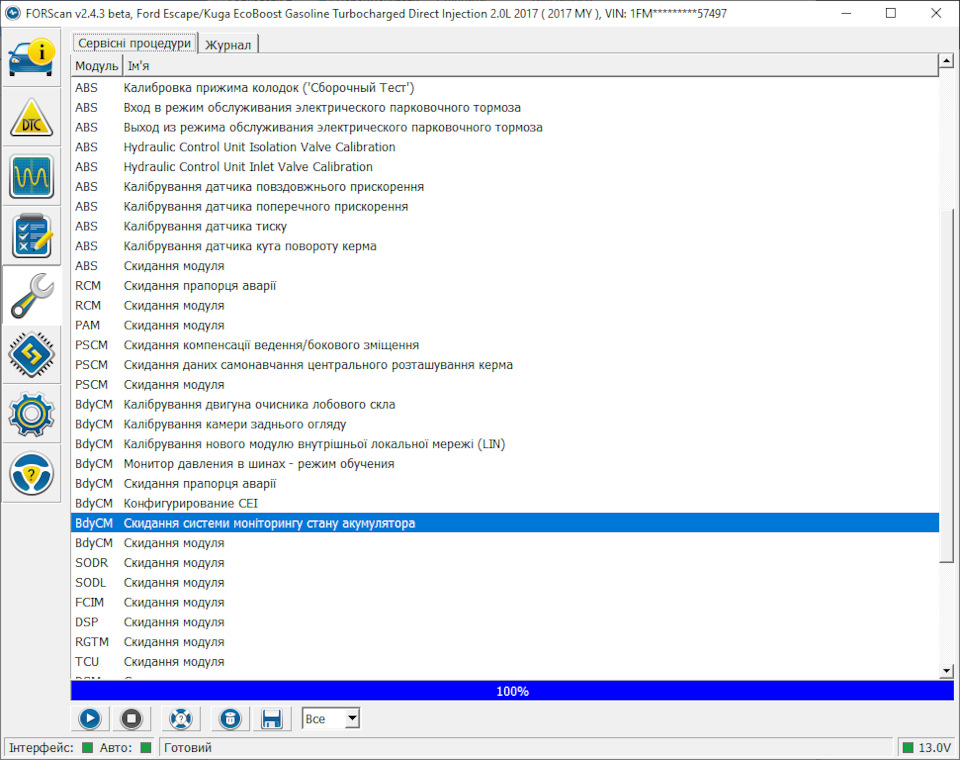The image size is (960, 760).
Task: Select SODL Скидання модуля row
Action: tap(505, 582)
